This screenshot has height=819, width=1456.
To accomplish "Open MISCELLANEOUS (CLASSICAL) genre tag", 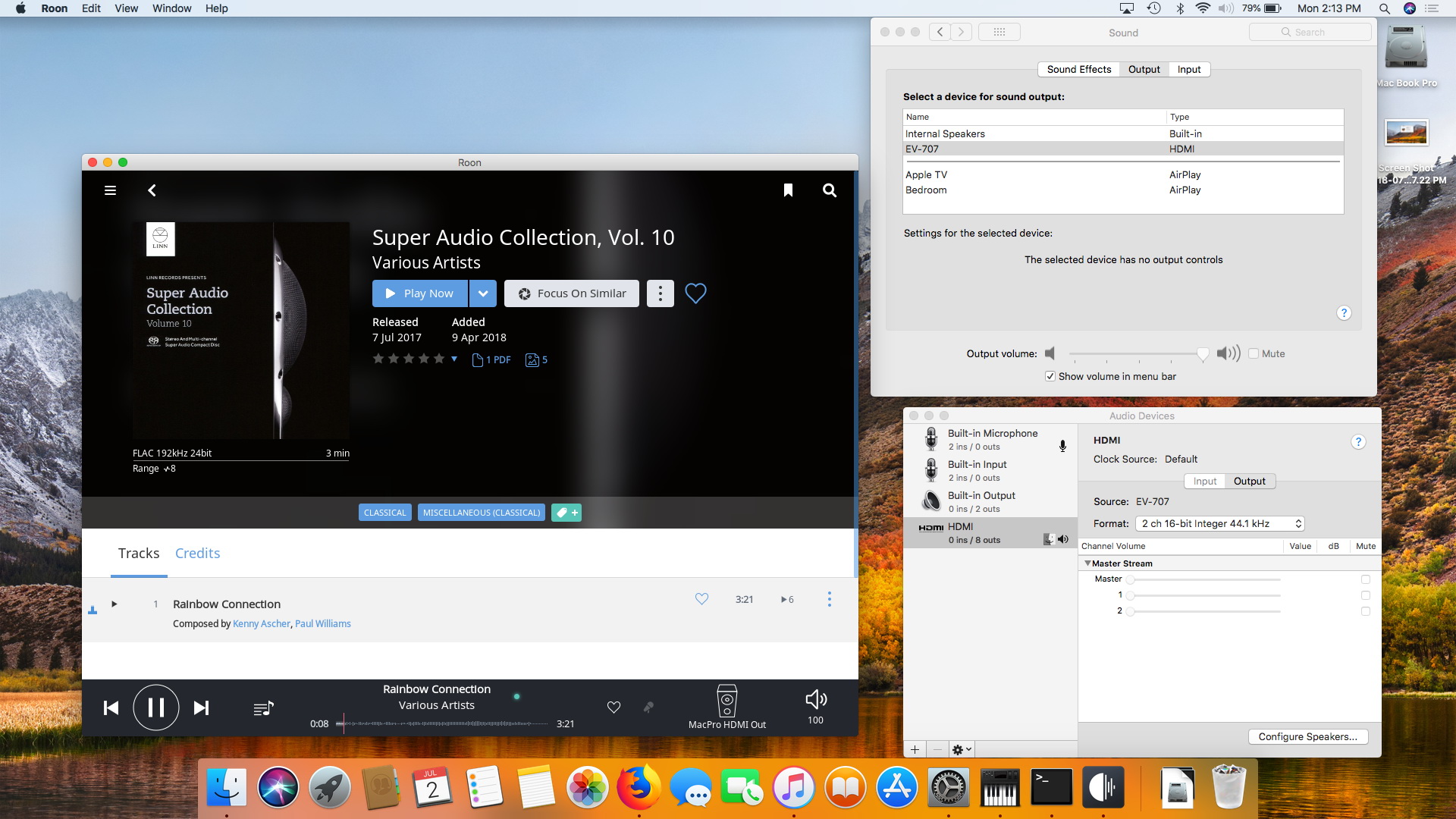I will pos(482,513).
